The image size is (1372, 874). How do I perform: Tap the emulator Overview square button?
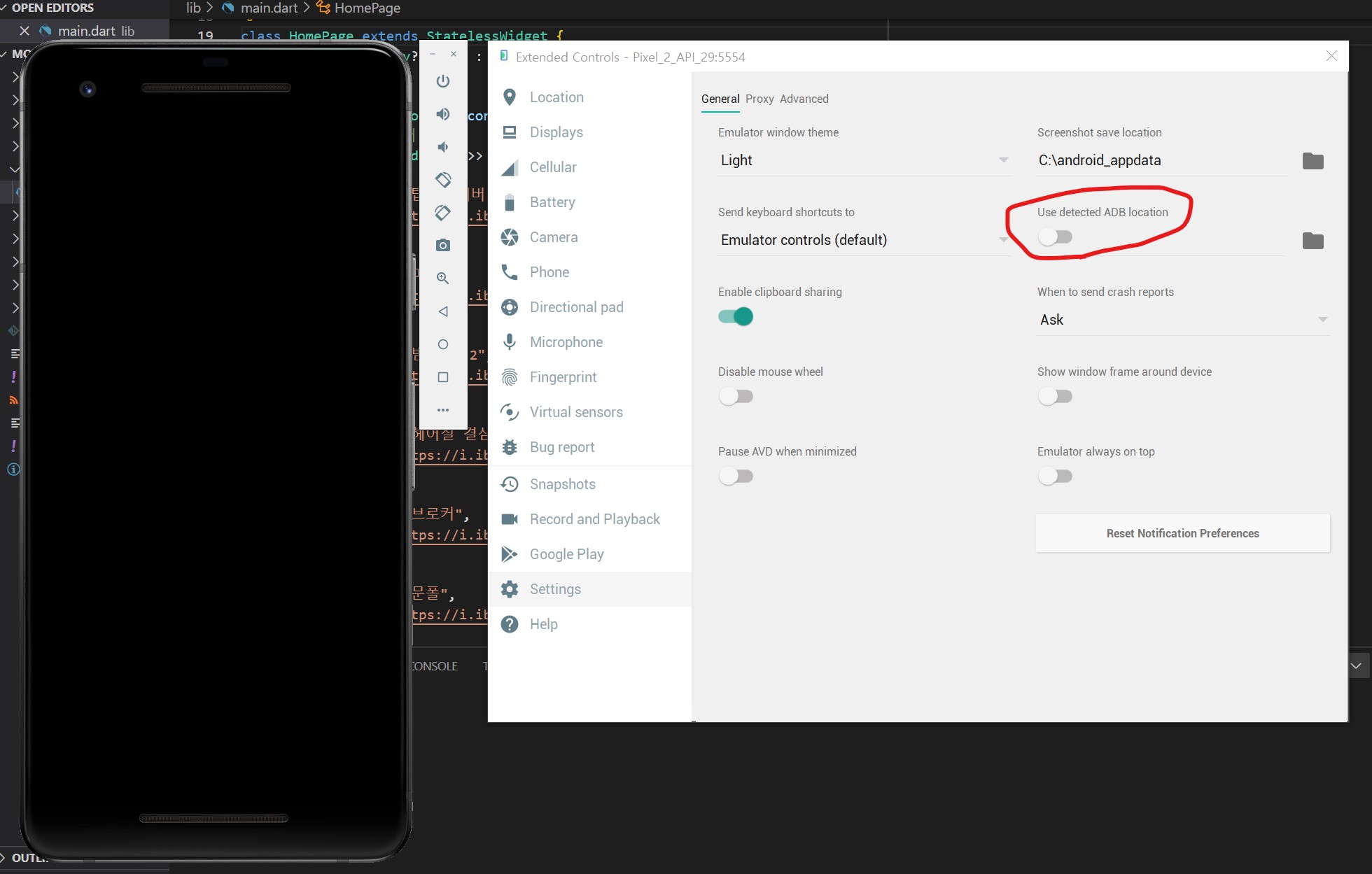[443, 377]
